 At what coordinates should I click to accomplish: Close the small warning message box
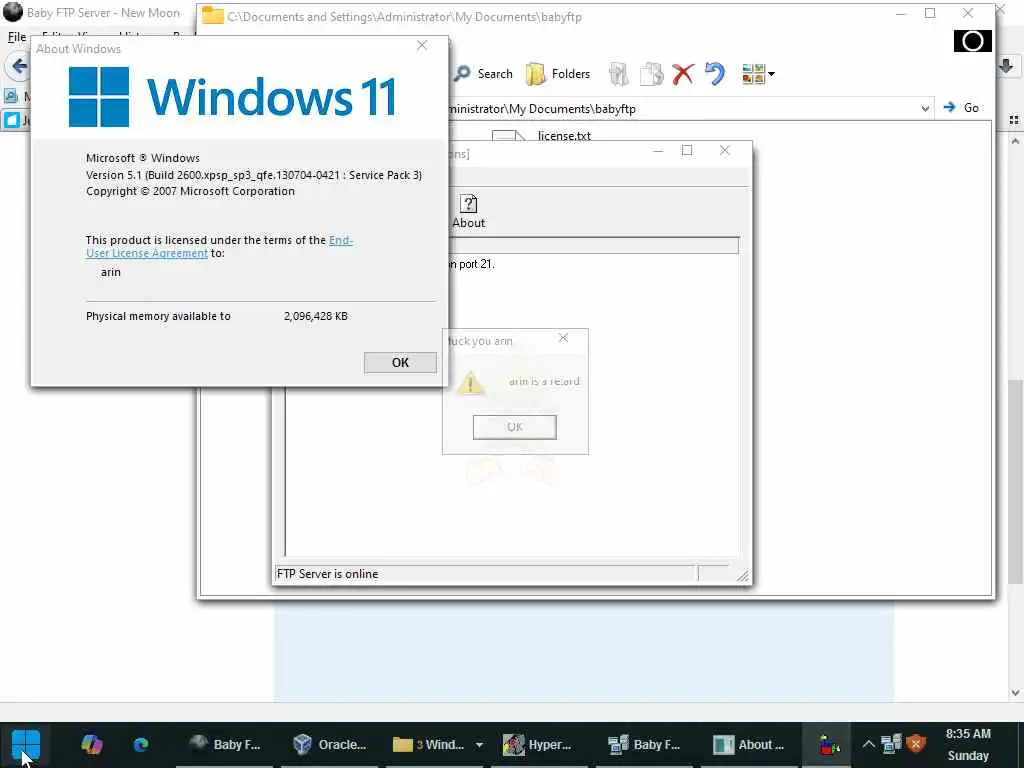click(x=563, y=338)
